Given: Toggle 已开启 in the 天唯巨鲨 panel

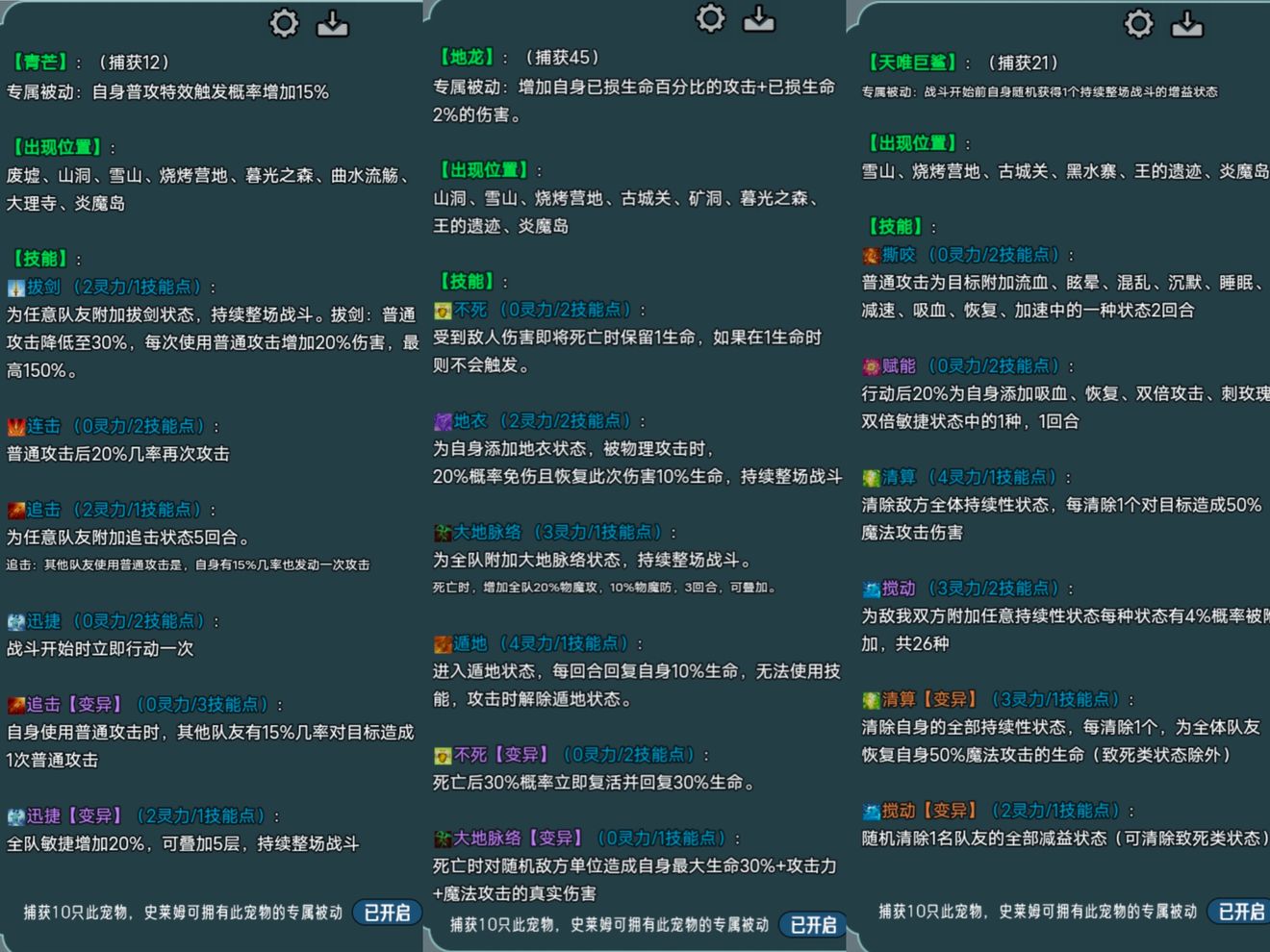Looking at the screenshot, I should tap(1241, 912).
